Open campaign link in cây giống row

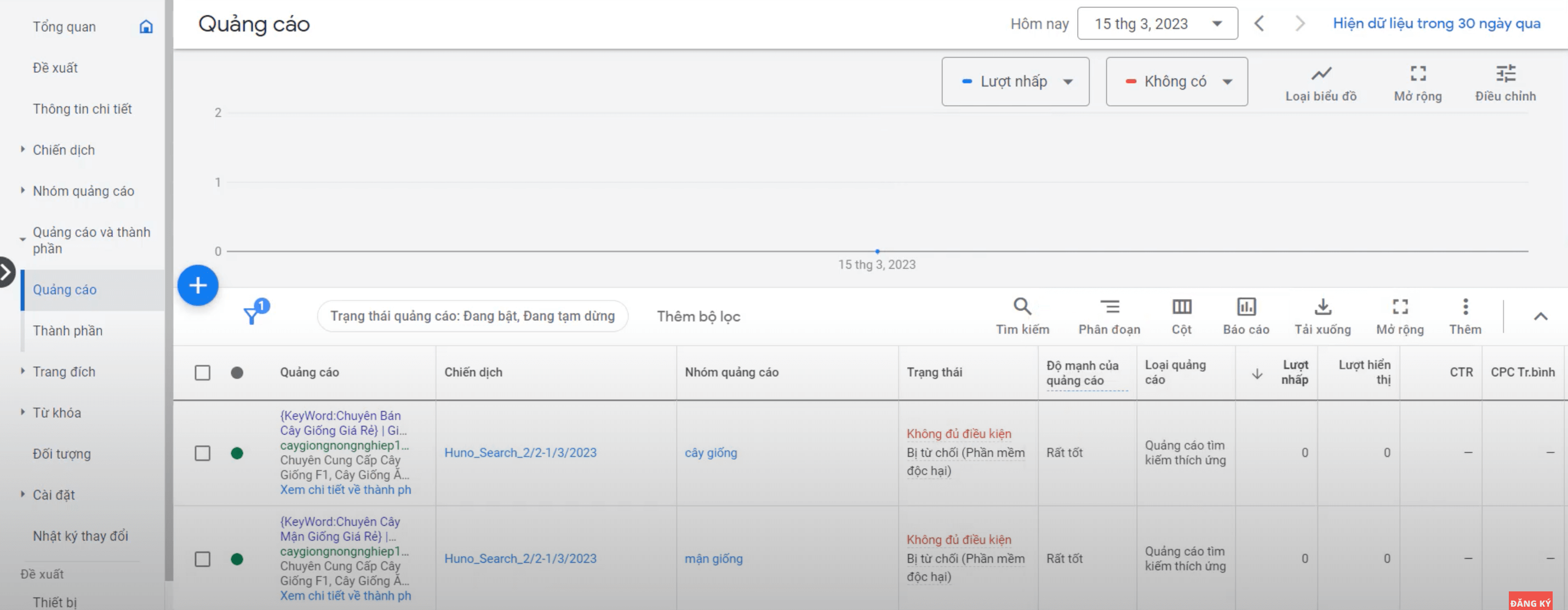(x=520, y=453)
